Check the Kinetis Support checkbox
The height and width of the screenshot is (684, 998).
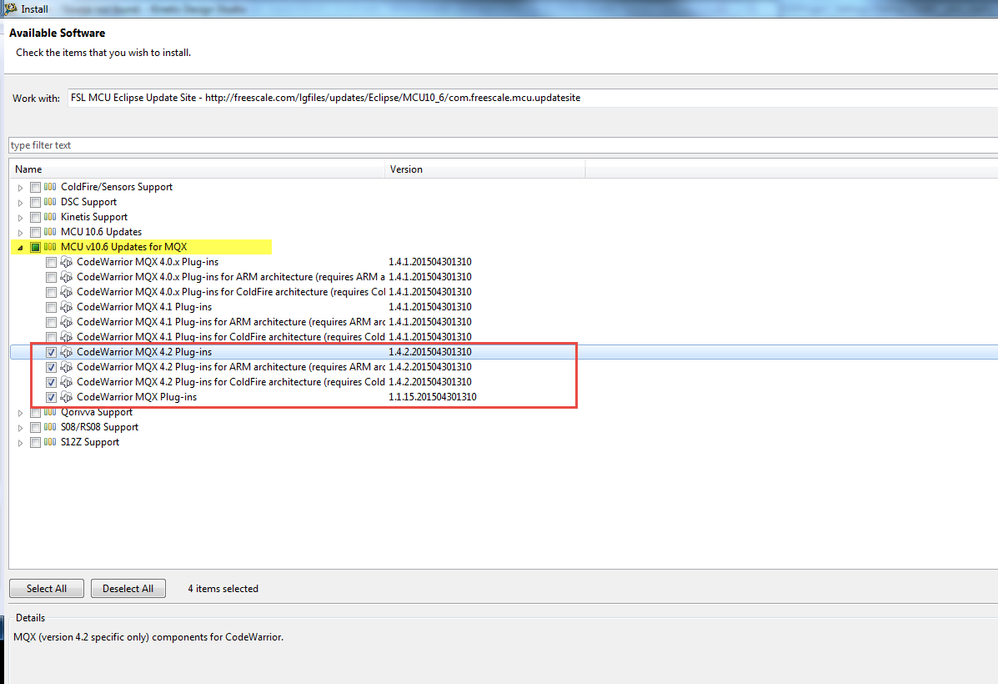pyautogui.click(x=36, y=218)
